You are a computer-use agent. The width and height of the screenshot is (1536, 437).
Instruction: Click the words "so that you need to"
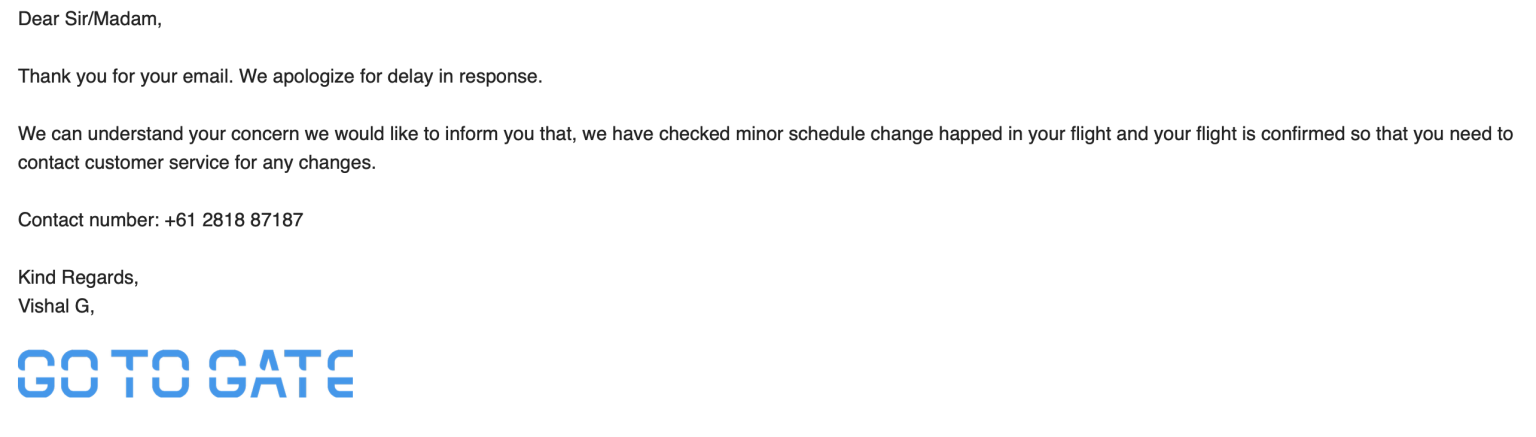pos(1431,134)
